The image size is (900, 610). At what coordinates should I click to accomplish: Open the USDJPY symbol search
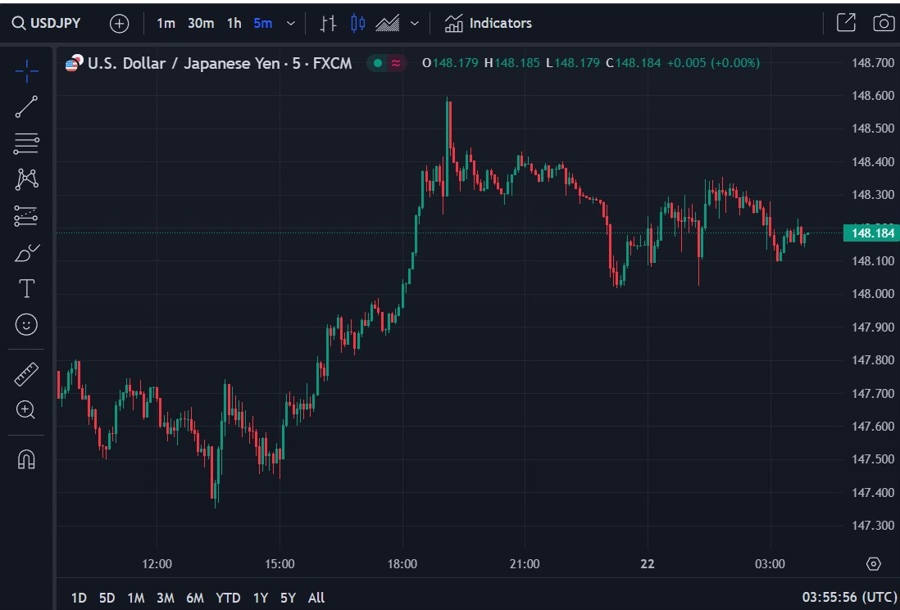point(46,24)
